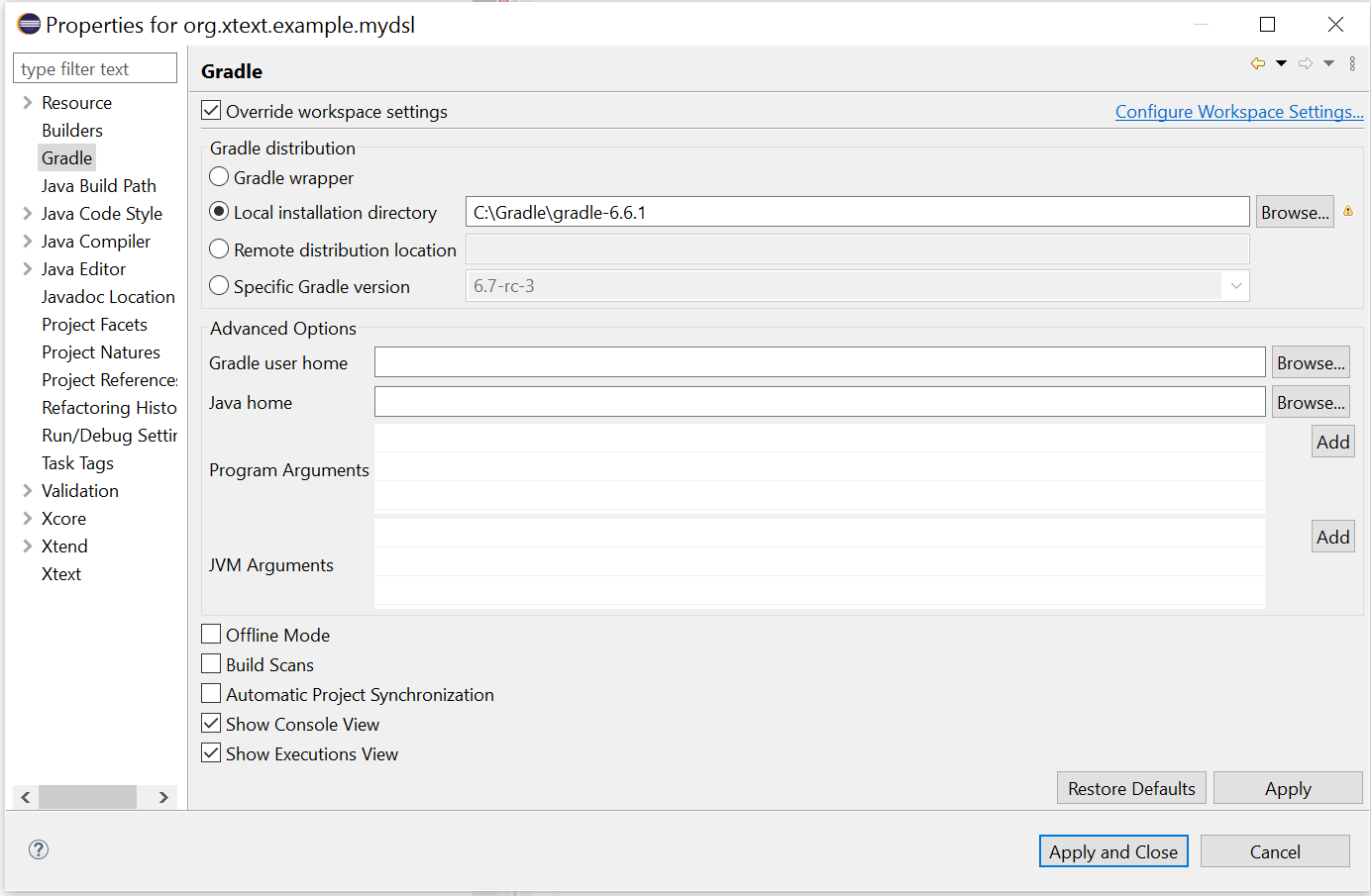Screen dimensions: 1371x896
Task: Enable Automatic Project Synchronization checkbox
Action: click(x=211, y=693)
